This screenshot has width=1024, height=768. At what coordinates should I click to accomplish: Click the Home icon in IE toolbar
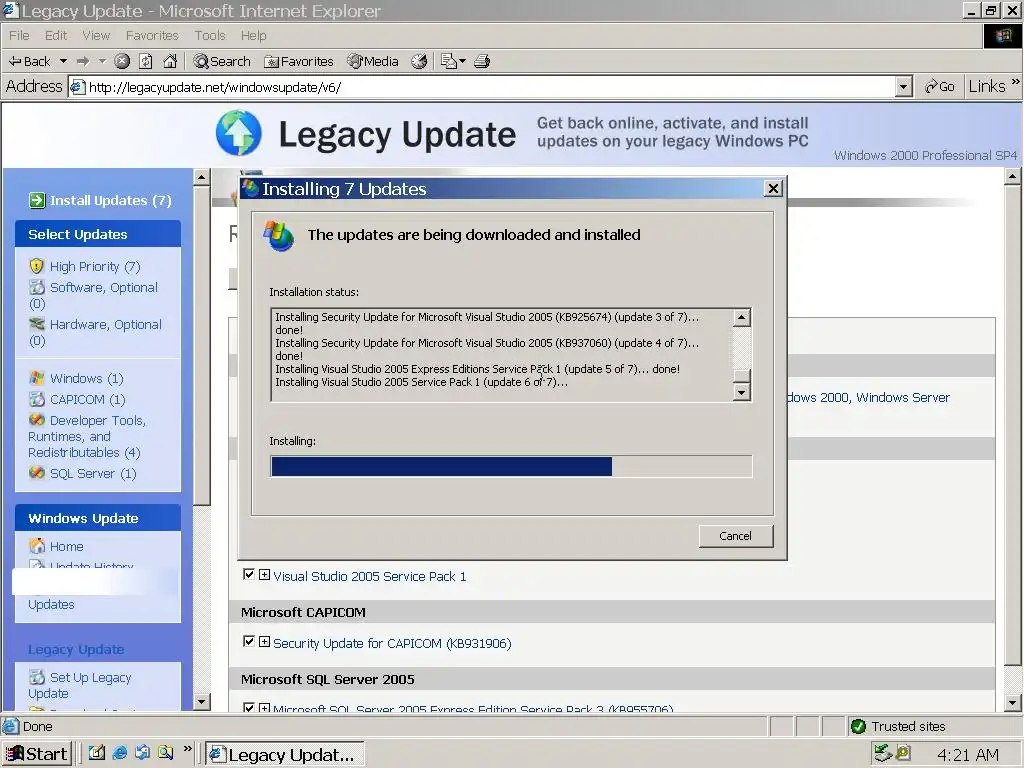pyautogui.click(x=170, y=61)
